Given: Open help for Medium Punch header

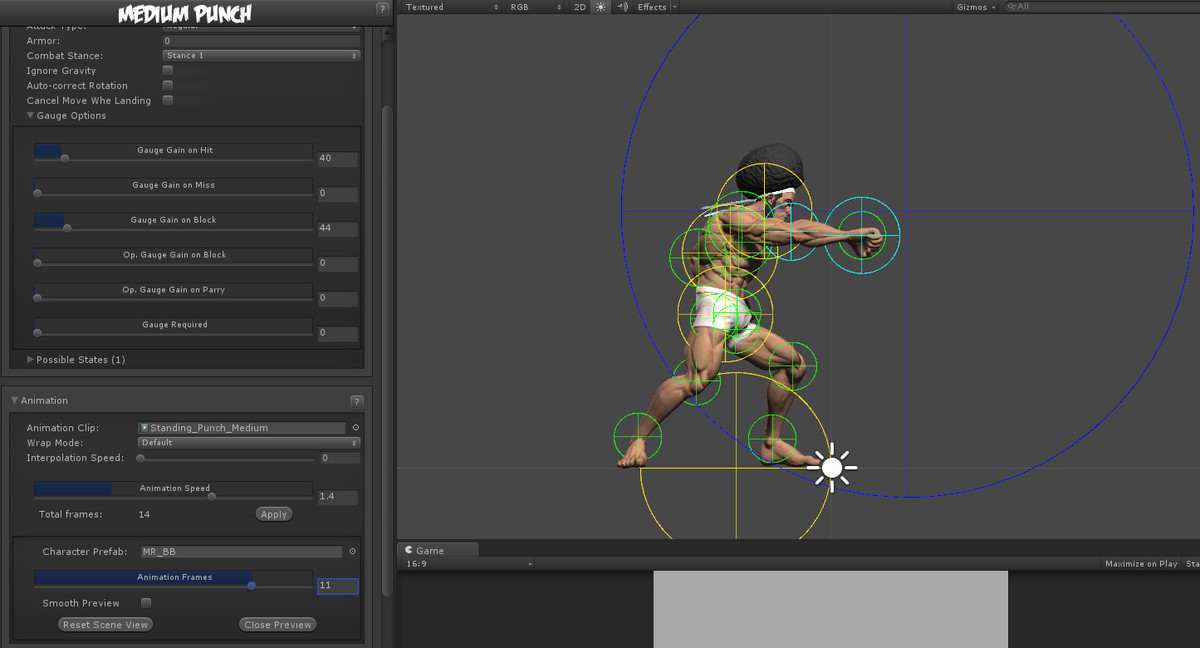Looking at the screenshot, I should point(382,9).
